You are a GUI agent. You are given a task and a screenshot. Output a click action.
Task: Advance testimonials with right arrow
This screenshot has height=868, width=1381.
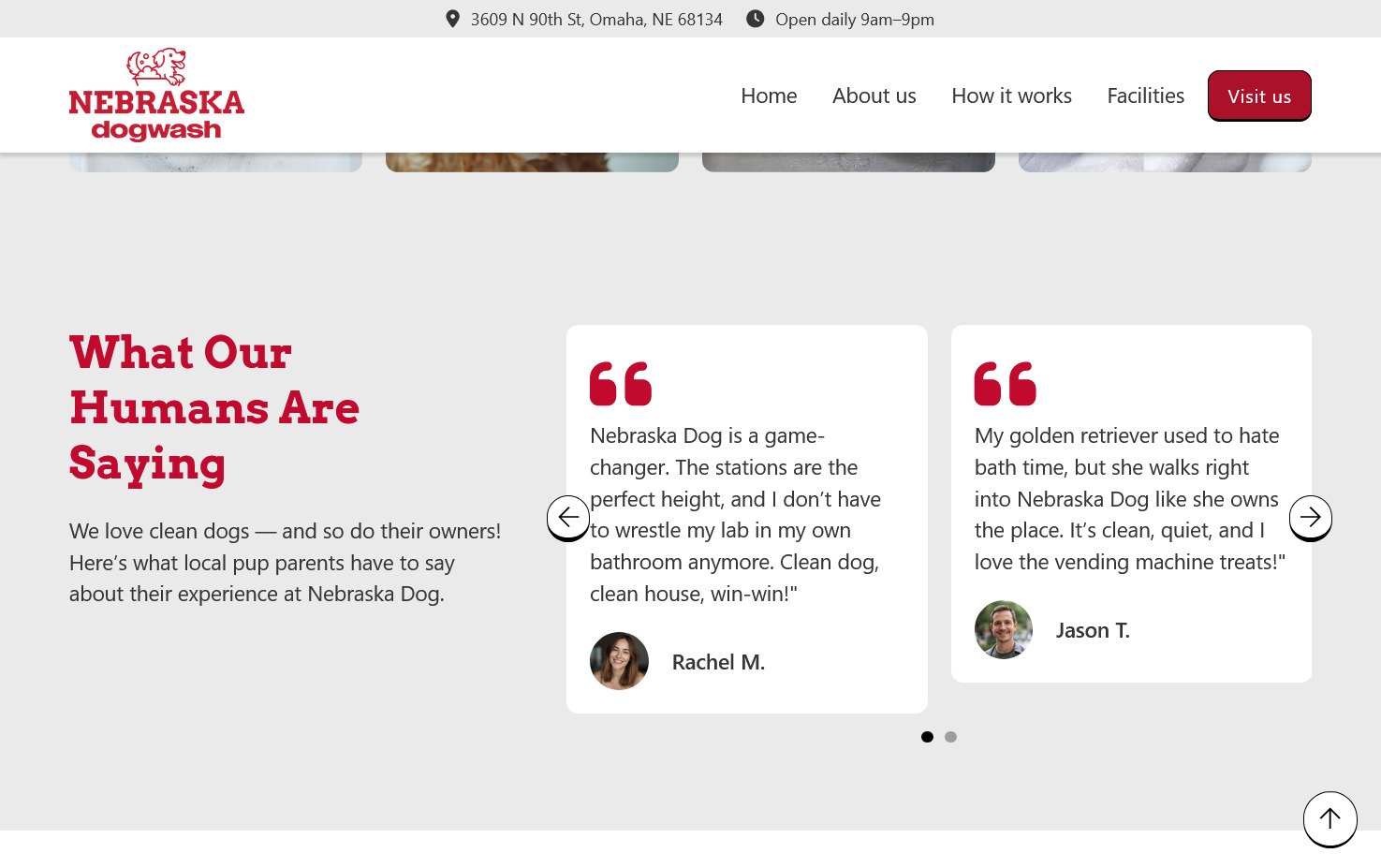click(1310, 517)
